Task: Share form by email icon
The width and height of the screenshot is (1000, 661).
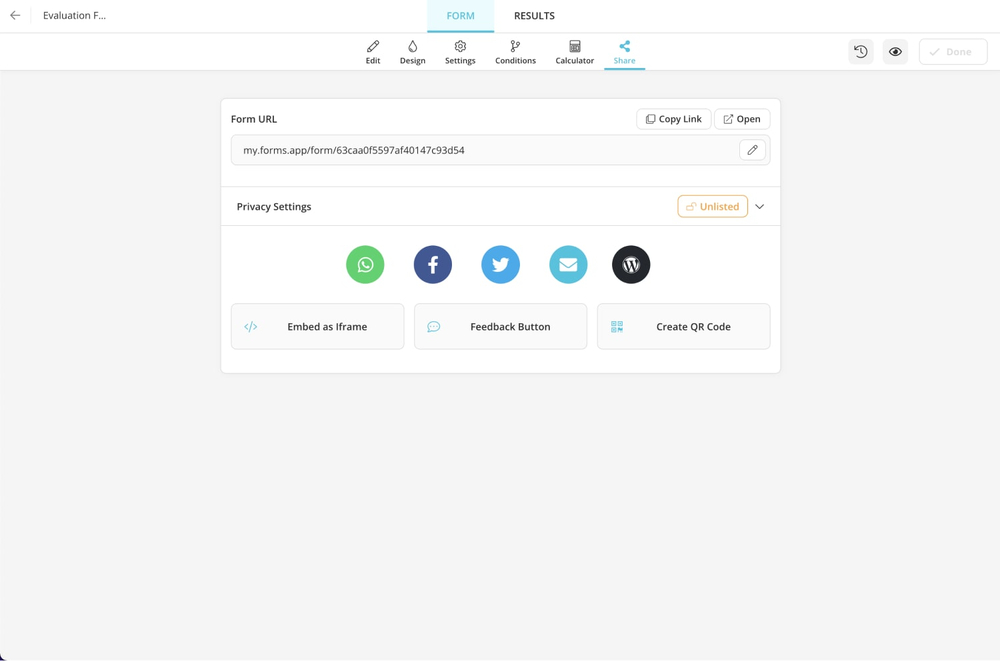Action: [568, 265]
